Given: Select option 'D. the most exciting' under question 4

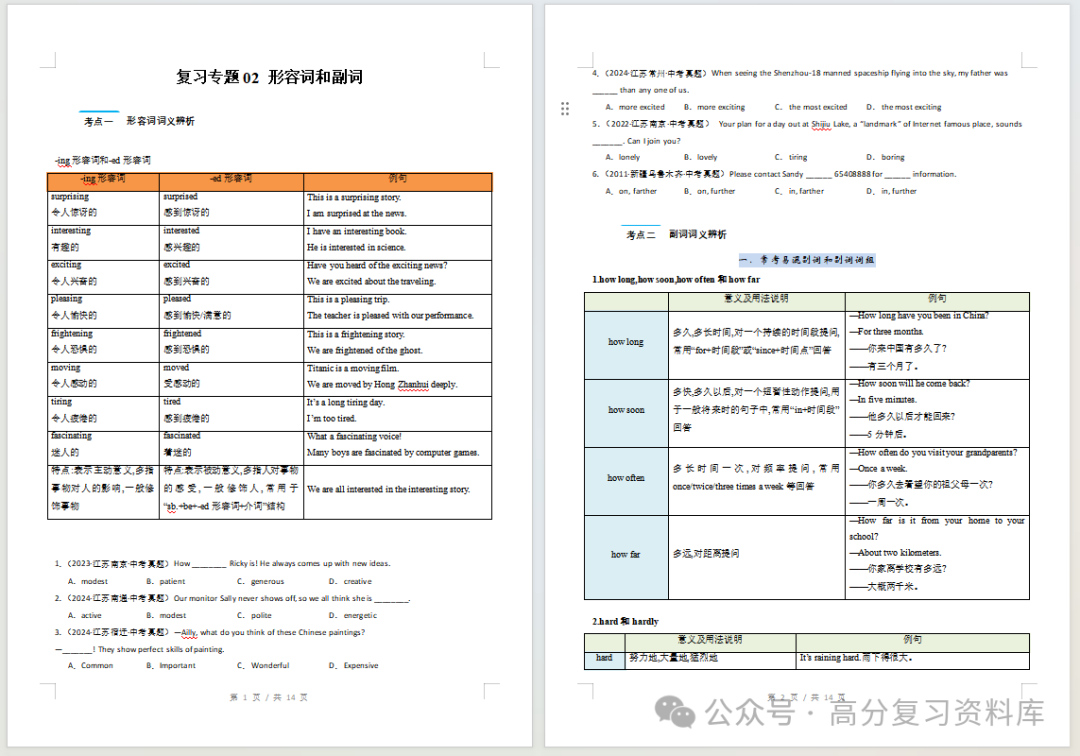Looking at the screenshot, I should 904,107.
